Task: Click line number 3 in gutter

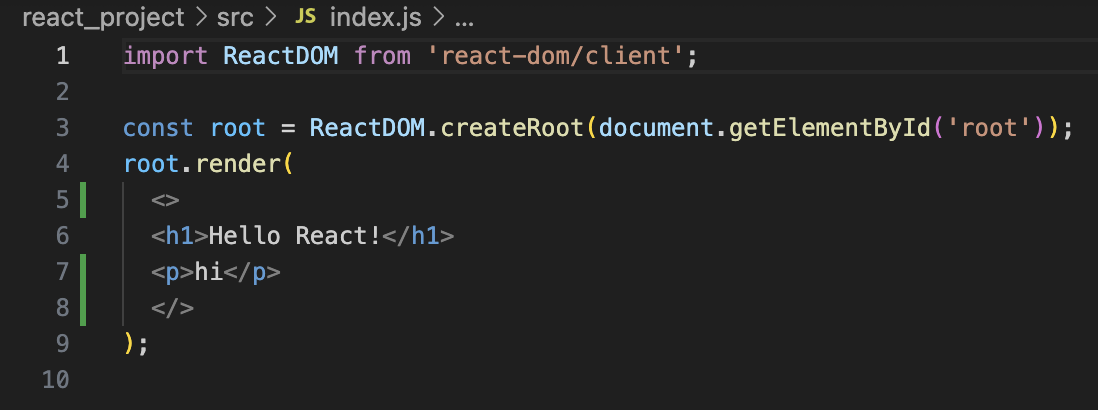Action: coord(62,128)
